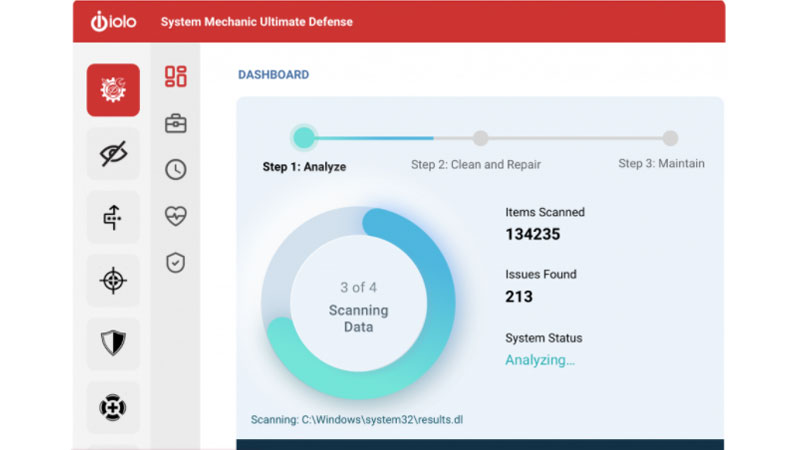The image size is (800, 450).
Task: Click the Step 2: Clean and Repair label
Action: (476, 165)
